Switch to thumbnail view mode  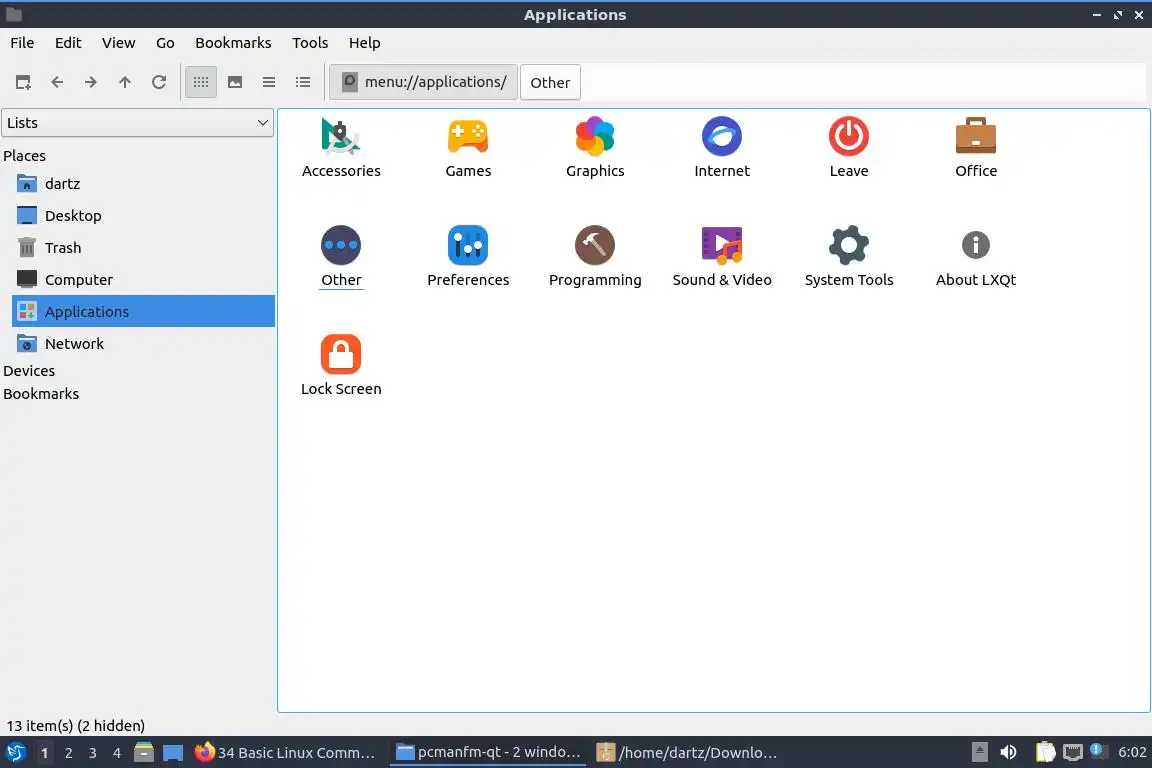235,82
